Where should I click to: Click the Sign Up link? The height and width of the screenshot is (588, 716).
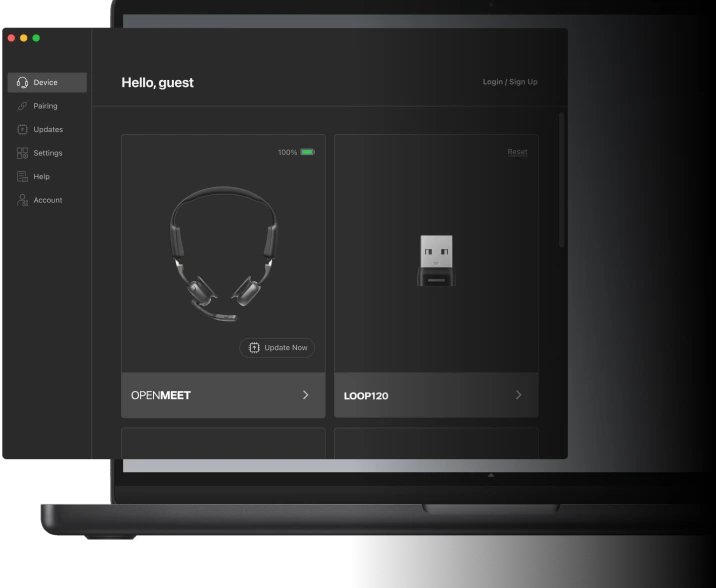(523, 82)
